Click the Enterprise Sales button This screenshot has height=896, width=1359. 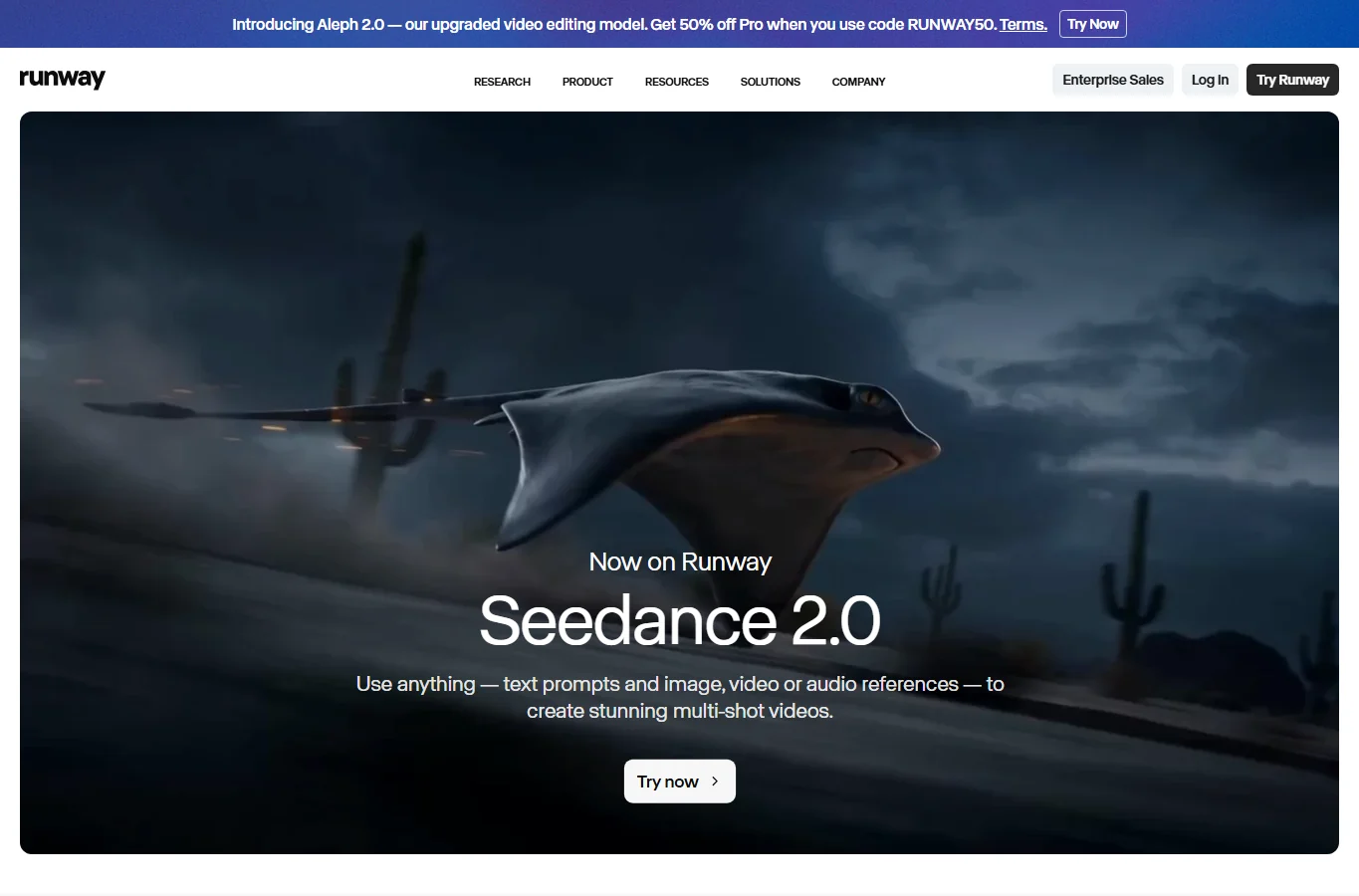click(1113, 80)
